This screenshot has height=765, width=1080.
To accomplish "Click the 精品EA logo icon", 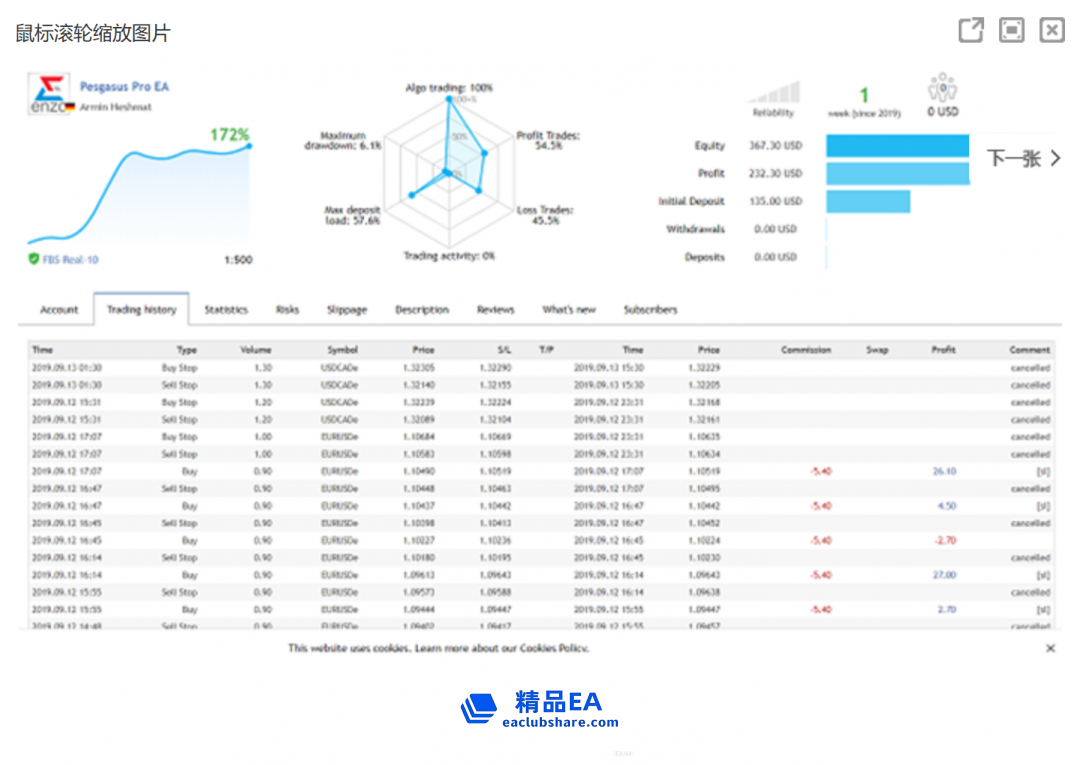I will tap(479, 708).
